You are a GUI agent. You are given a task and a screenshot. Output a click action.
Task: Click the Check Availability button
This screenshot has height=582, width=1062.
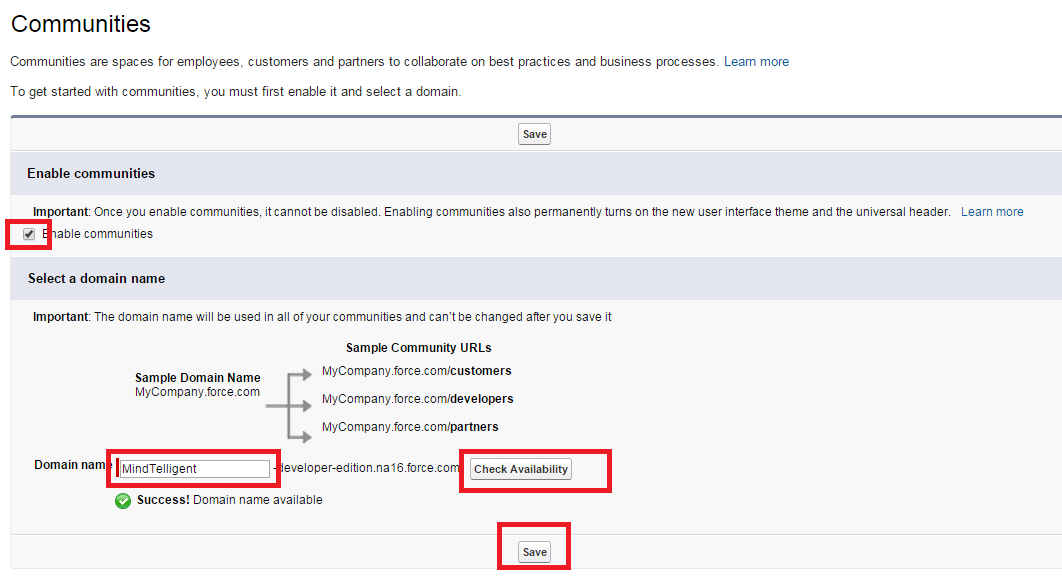pos(521,469)
